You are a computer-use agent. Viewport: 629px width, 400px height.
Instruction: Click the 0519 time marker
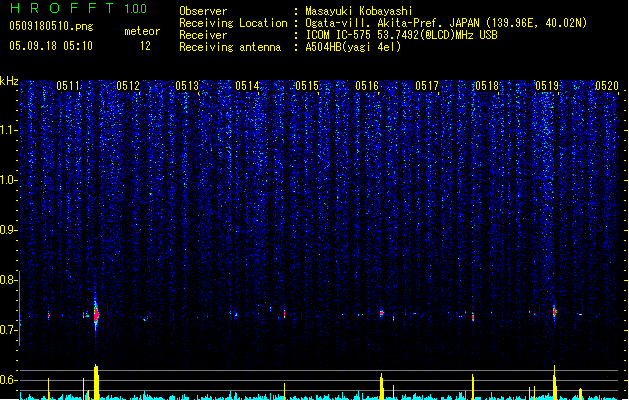tap(547, 86)
